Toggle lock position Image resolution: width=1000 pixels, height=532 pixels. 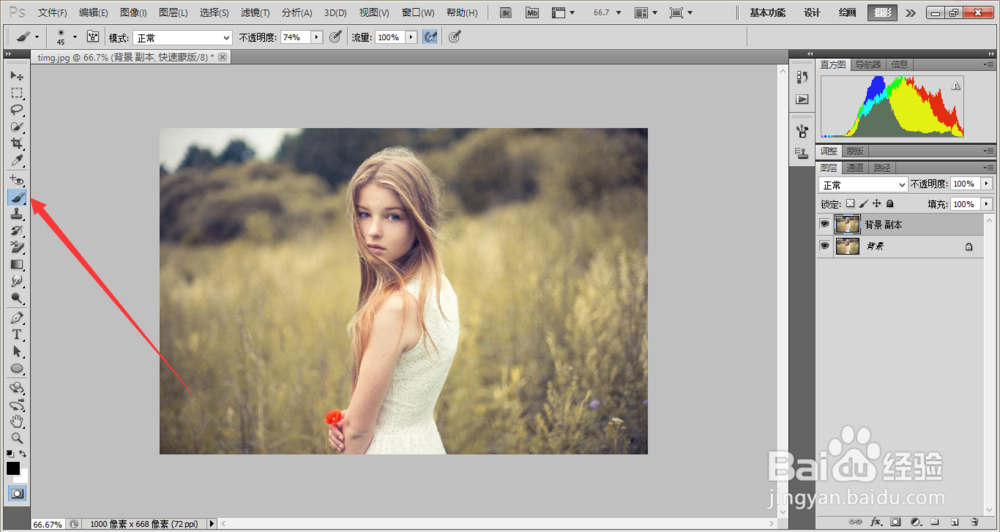(x=877, y=203)
